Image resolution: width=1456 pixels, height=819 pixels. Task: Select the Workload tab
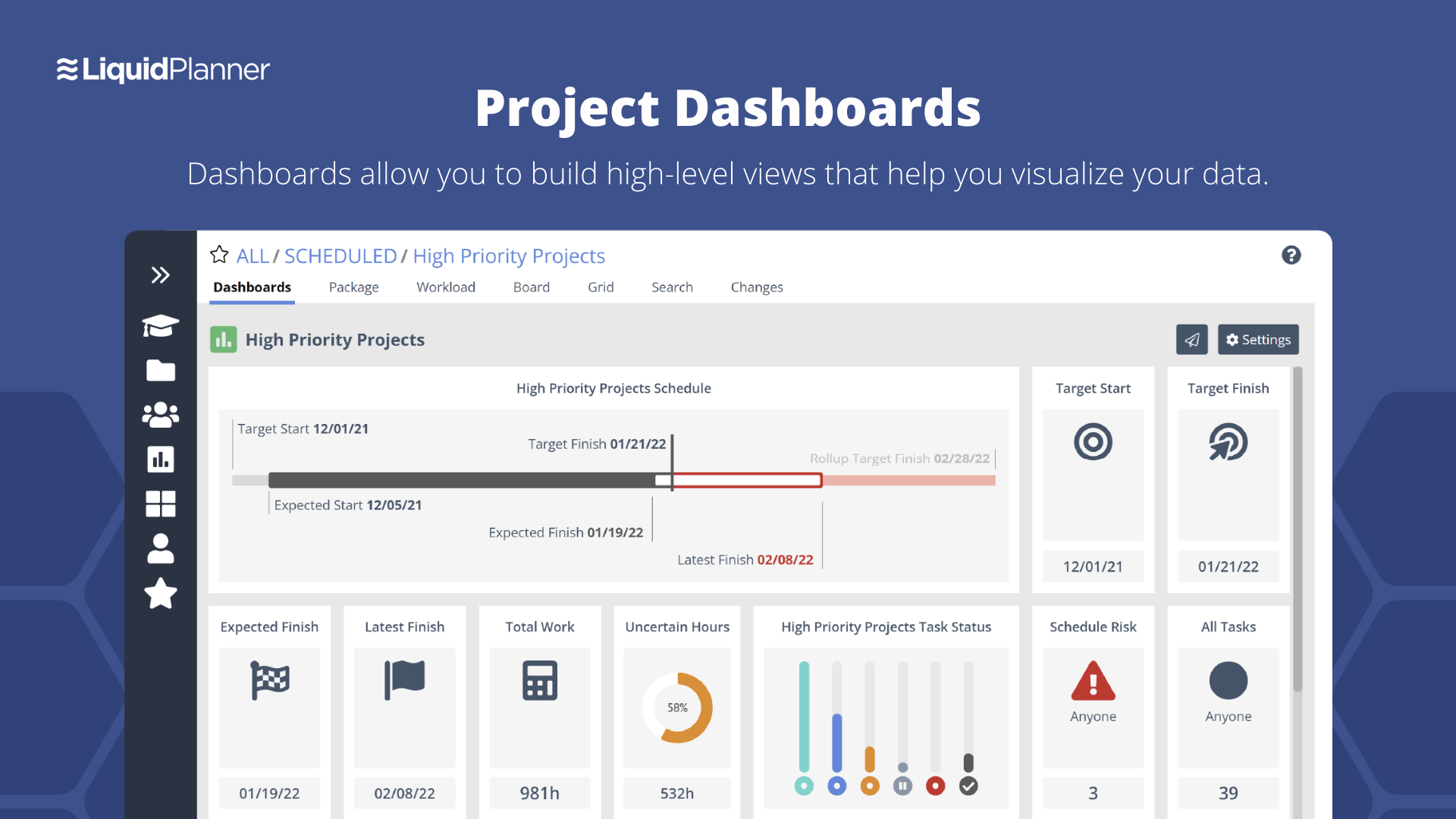(447, 287)
